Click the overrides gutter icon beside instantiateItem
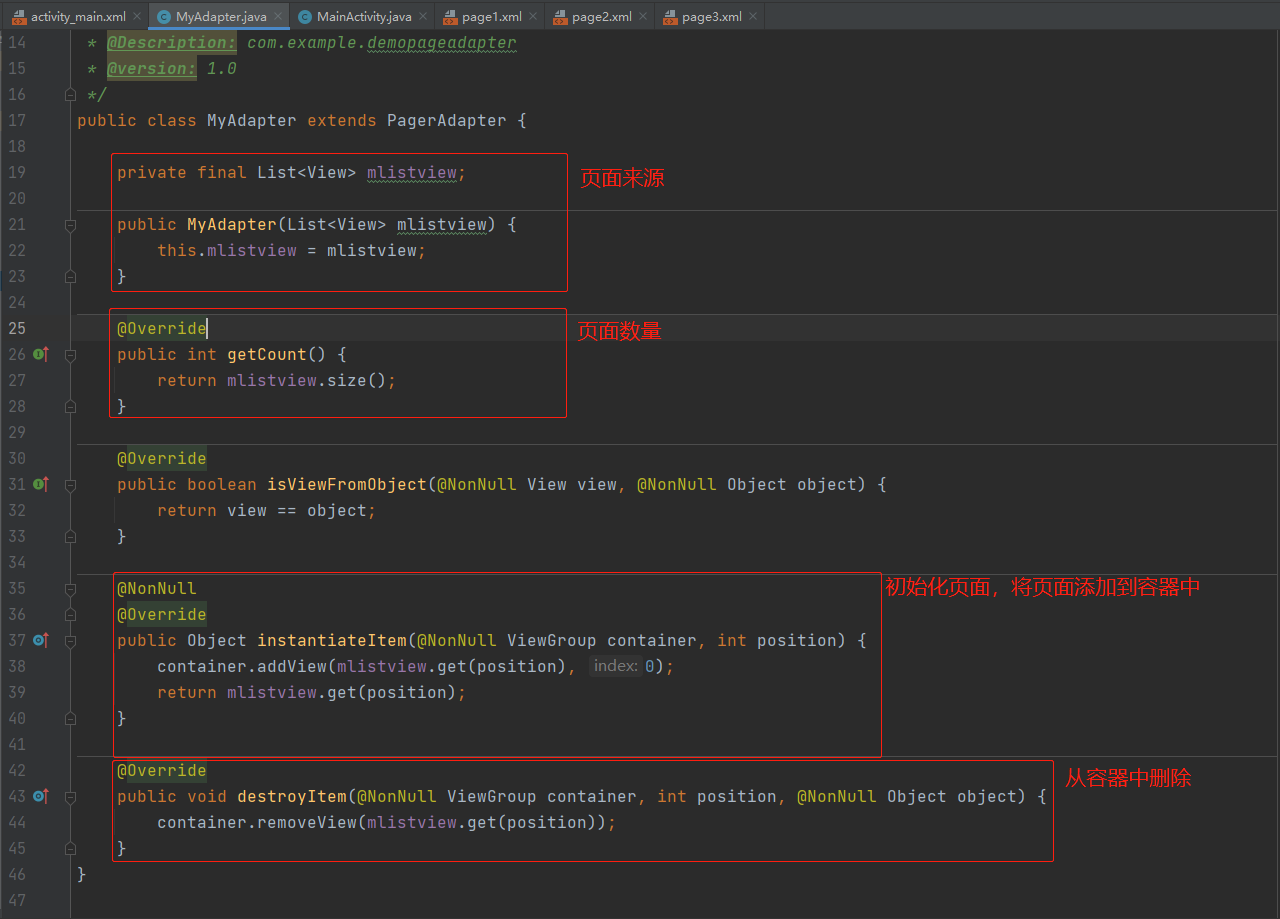Screen dimensions: 1280x919 click(x=41, y=640)
